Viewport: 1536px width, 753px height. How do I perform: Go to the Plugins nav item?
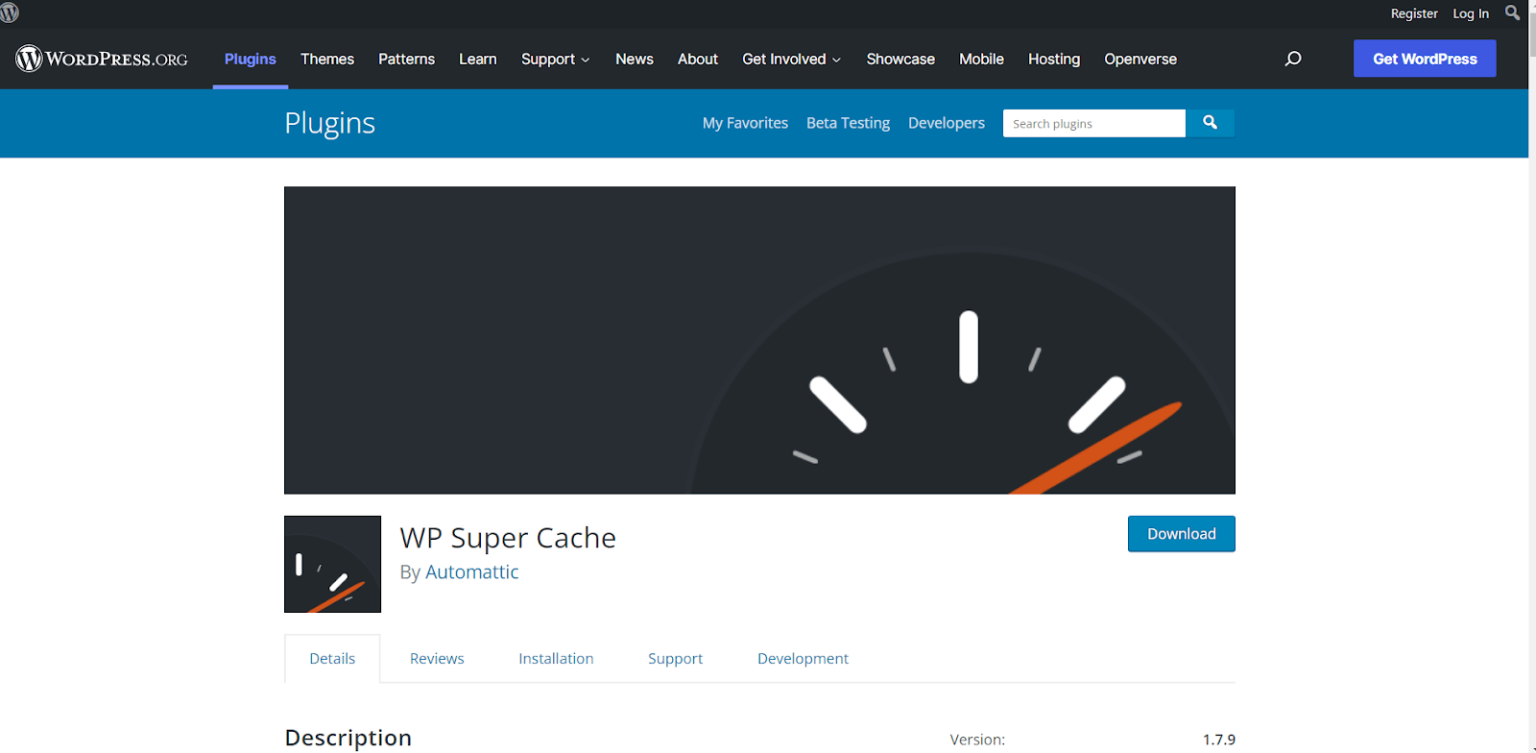250,59
